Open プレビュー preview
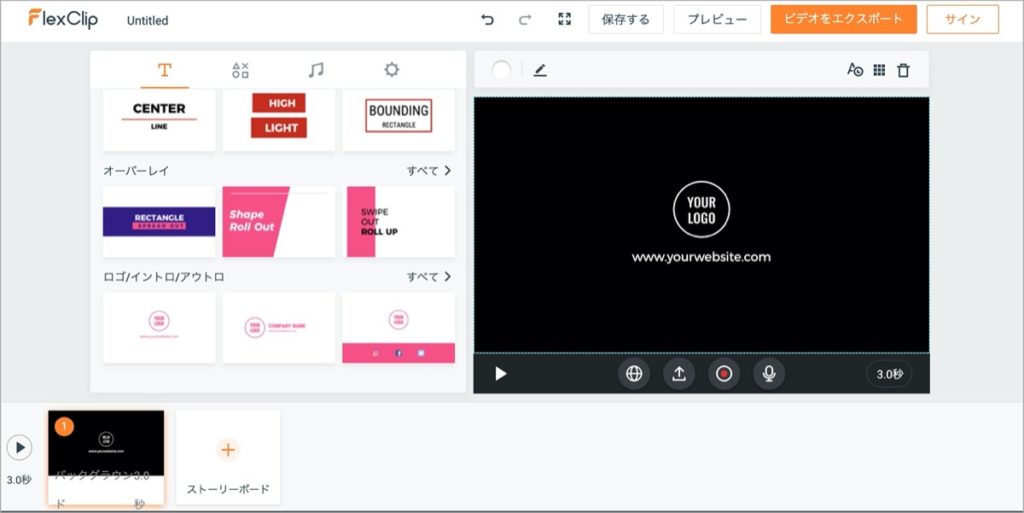The width and height of the screenshot is (1024, 513). [717, 20]
